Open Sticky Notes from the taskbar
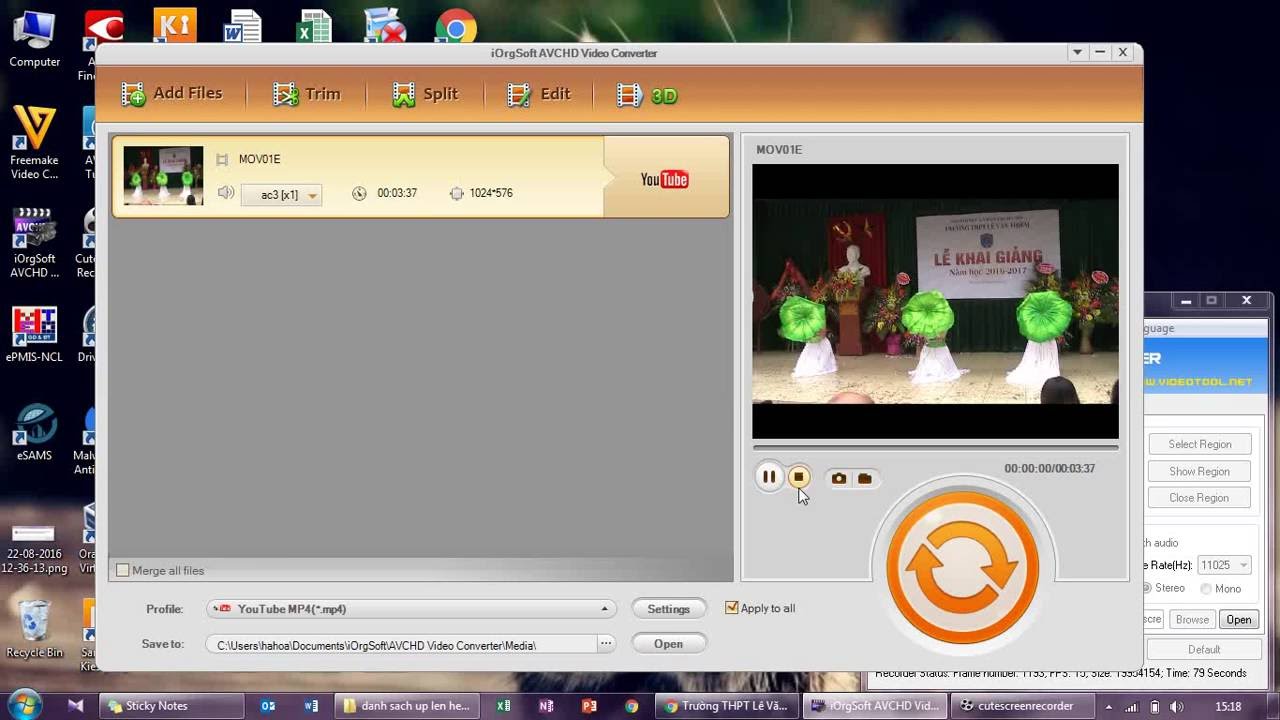Image resolution: width=1280 pixels, height=720 pixels. click(x=172, y=705)
